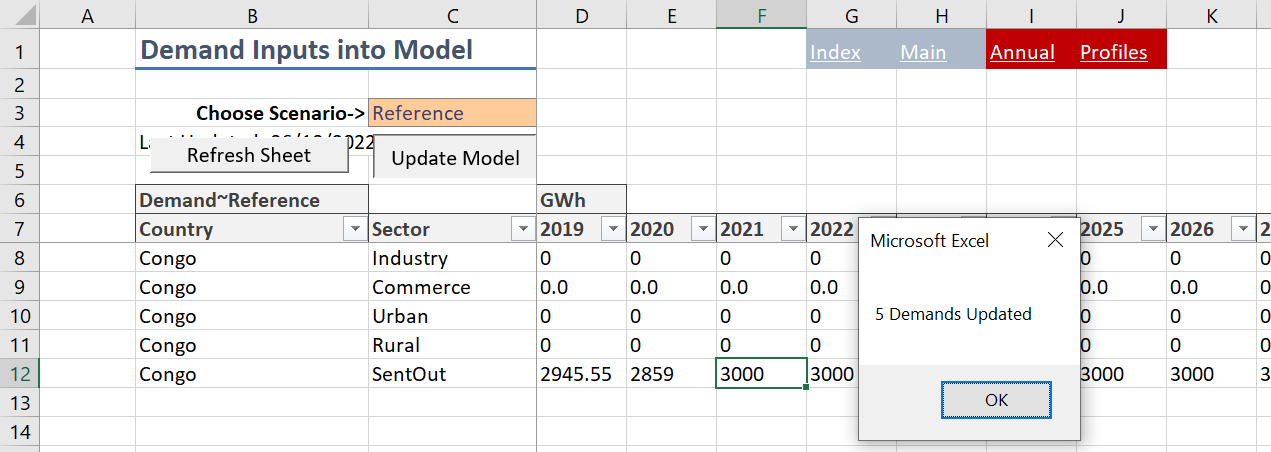Click the Update Model button
Image resolution: width=1271 pixels, height=452 pixels.
click(455, 158)
